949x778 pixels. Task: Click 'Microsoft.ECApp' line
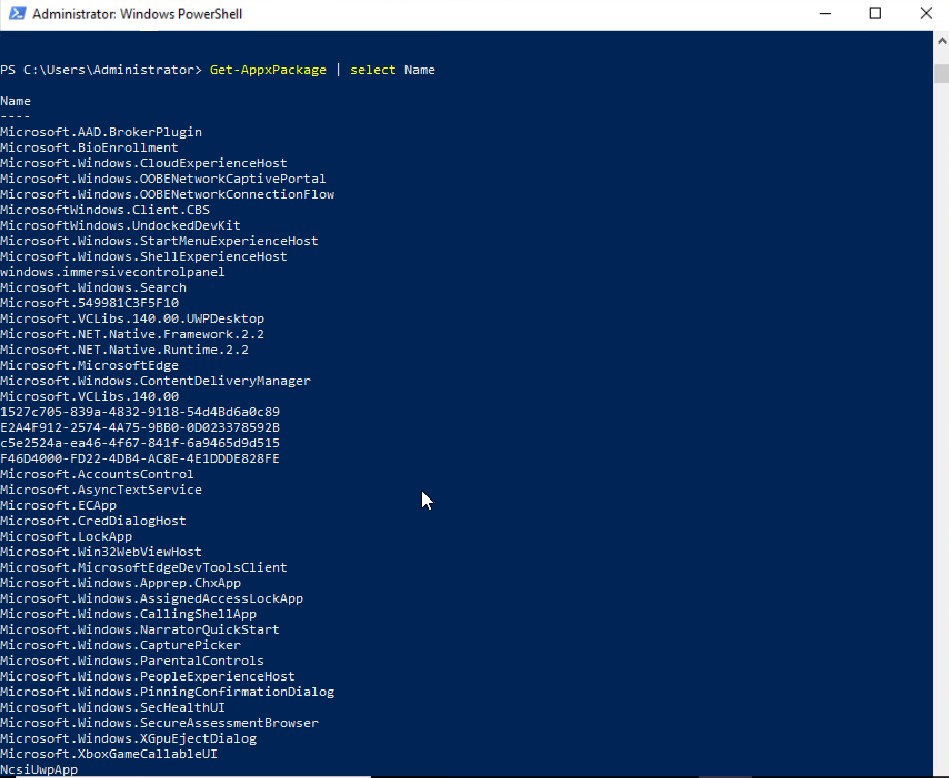(x=59, y=506)
